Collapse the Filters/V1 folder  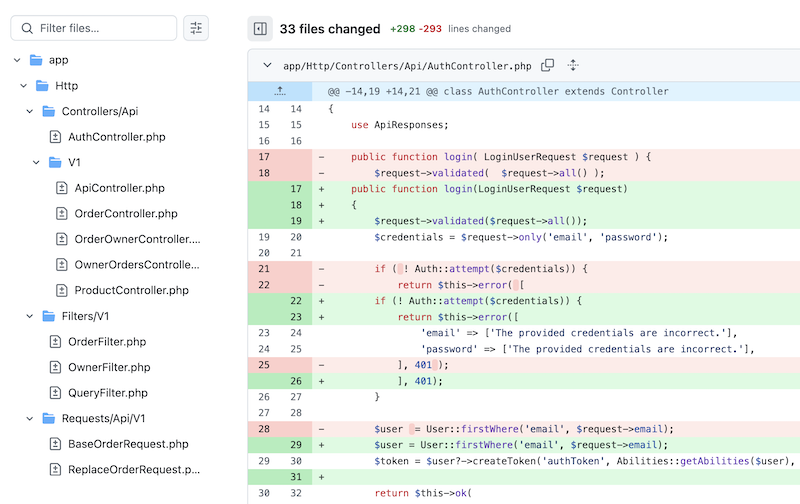(30, 316)
